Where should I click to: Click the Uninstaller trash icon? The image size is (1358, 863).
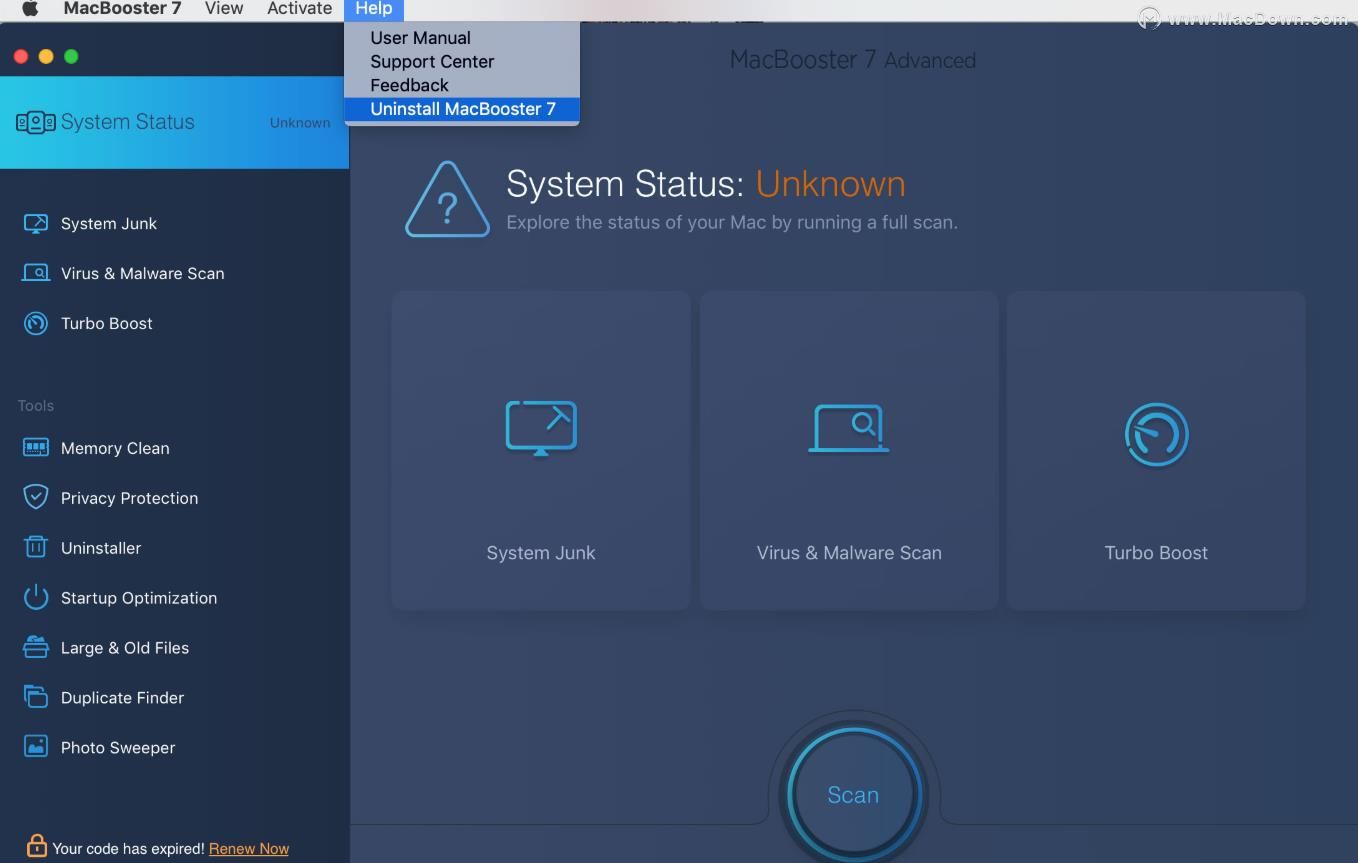click(x=36, y=547)
